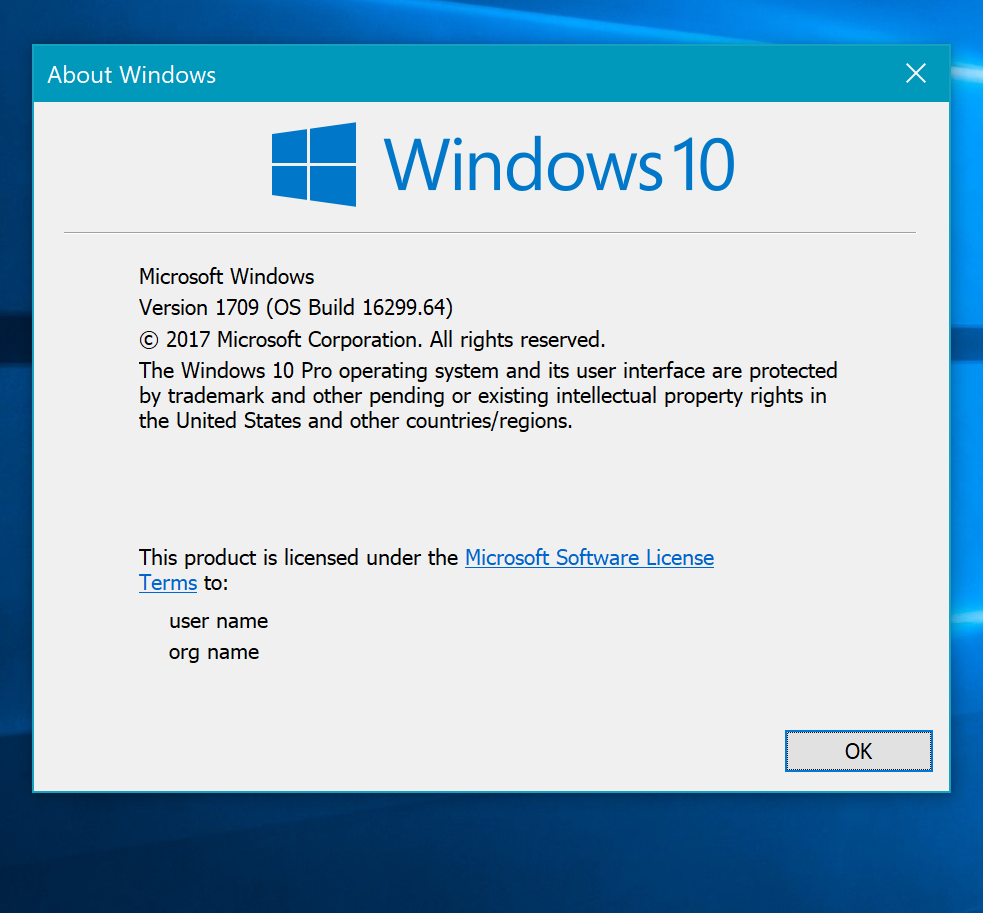
Task: Click 'This product is licensed under the' text
Action: (298, 557)
